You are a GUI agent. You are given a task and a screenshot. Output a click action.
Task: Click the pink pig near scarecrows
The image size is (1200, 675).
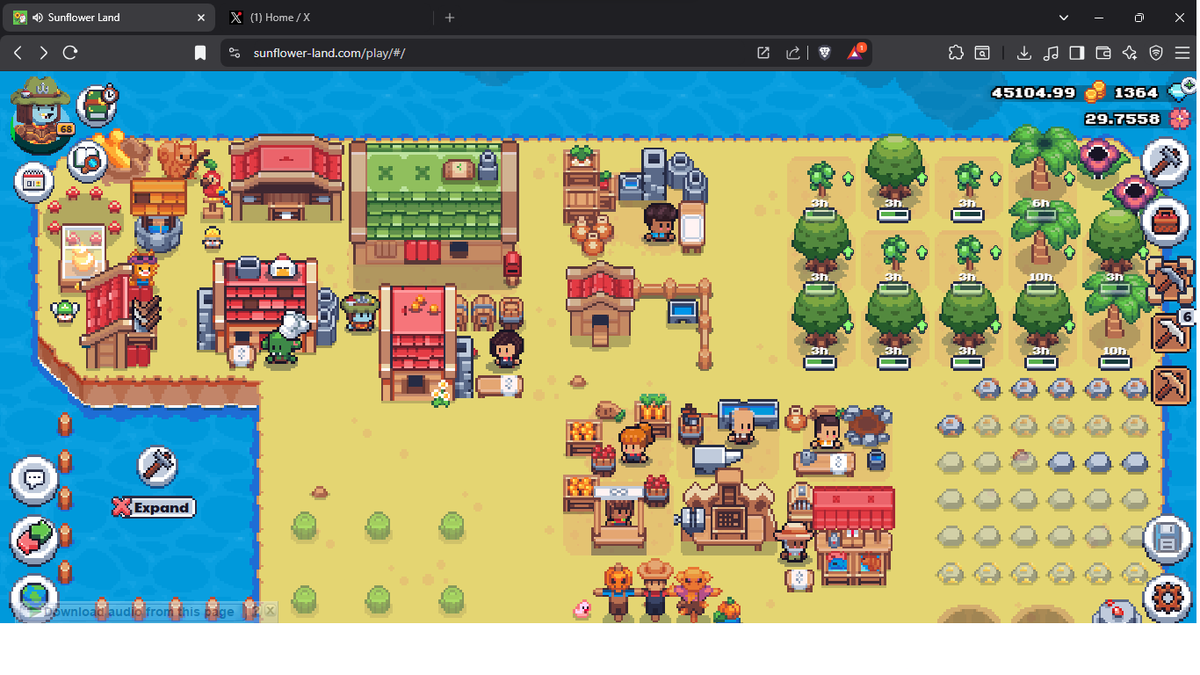pyautogui.click(x=582, y=608)
